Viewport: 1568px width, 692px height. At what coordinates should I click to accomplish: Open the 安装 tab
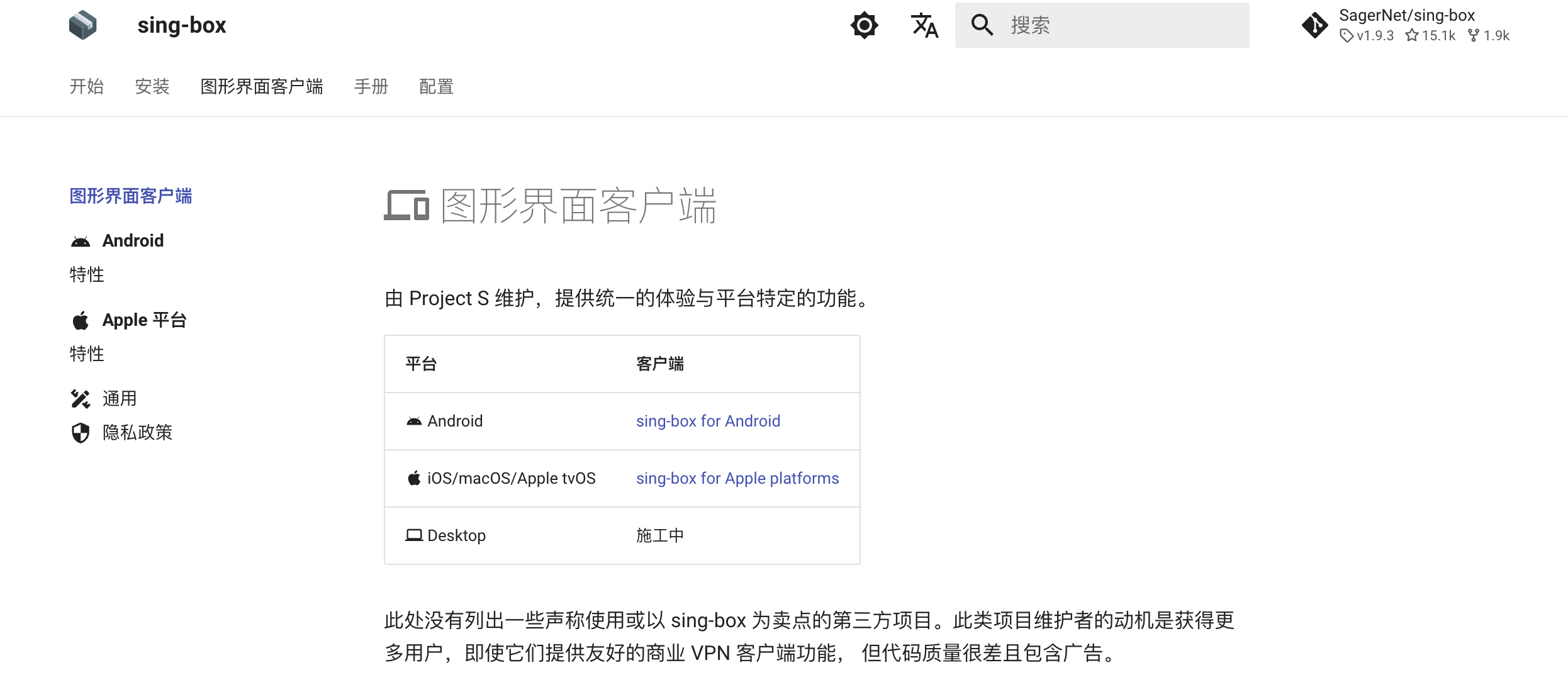click(x=152, y=86)
